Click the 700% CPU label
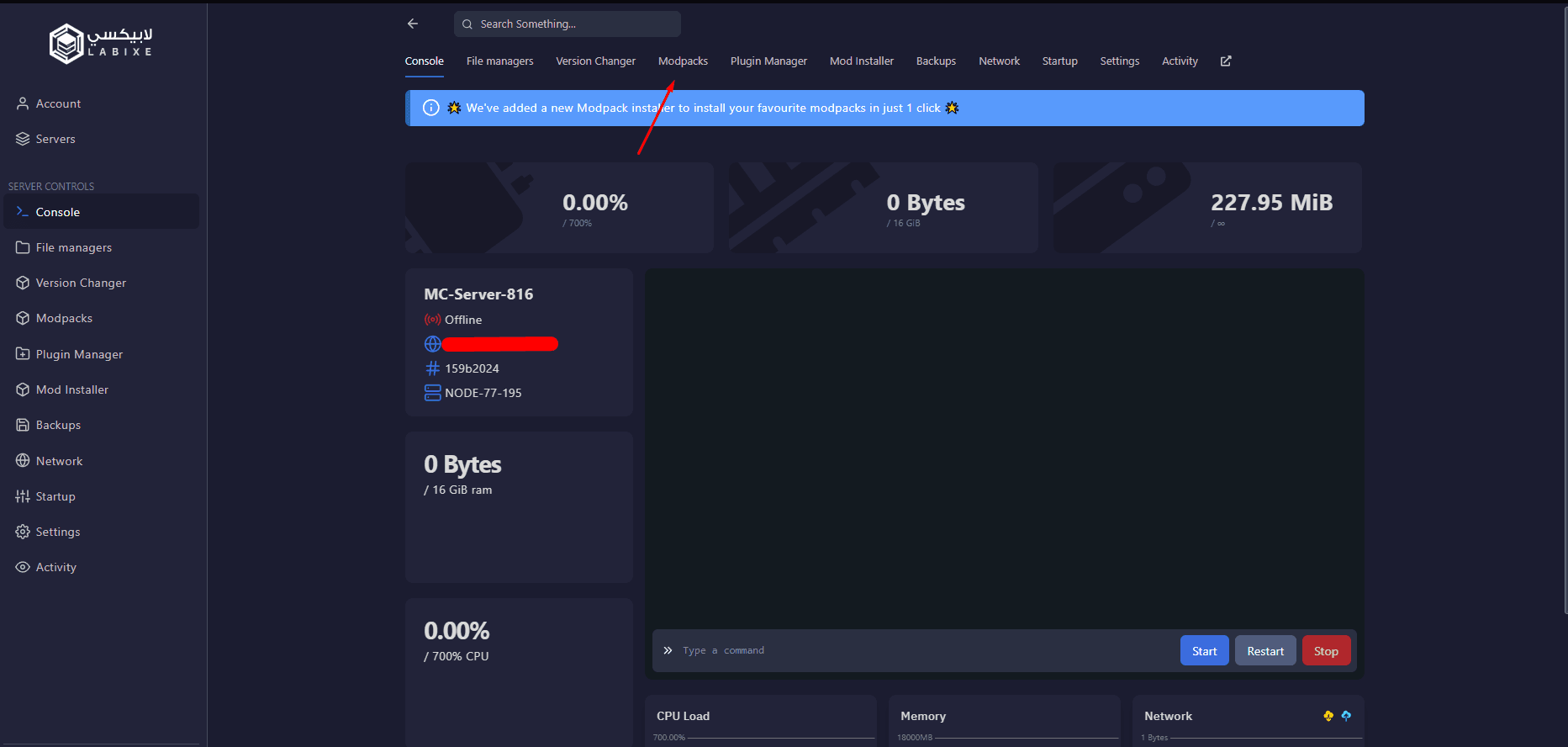The image size is (1568, 747). tap(457, 656)
